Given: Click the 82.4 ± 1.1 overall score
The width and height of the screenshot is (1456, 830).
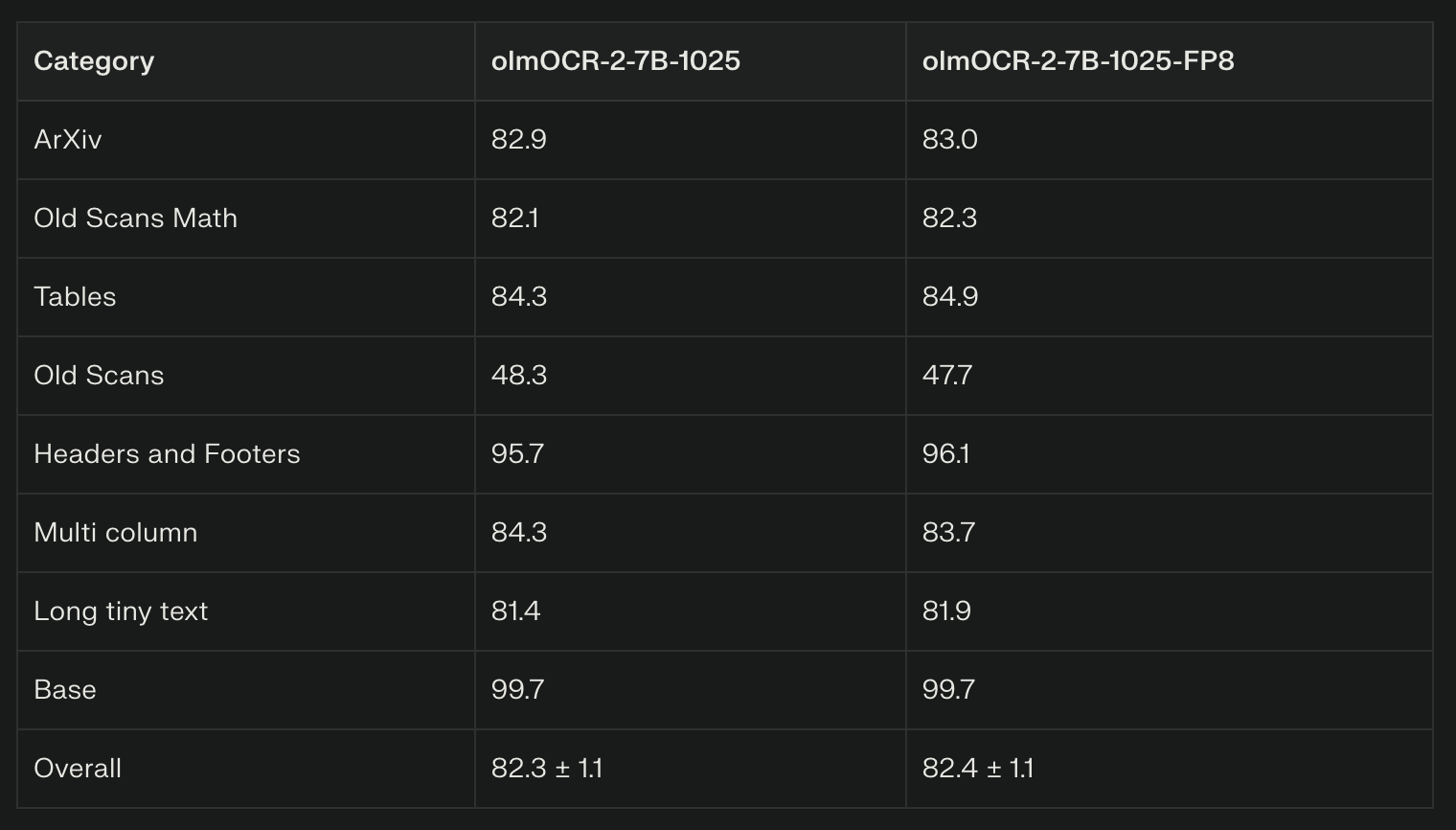Looking at the screenshot, I should pyautogui.click(x=977, y=769).
